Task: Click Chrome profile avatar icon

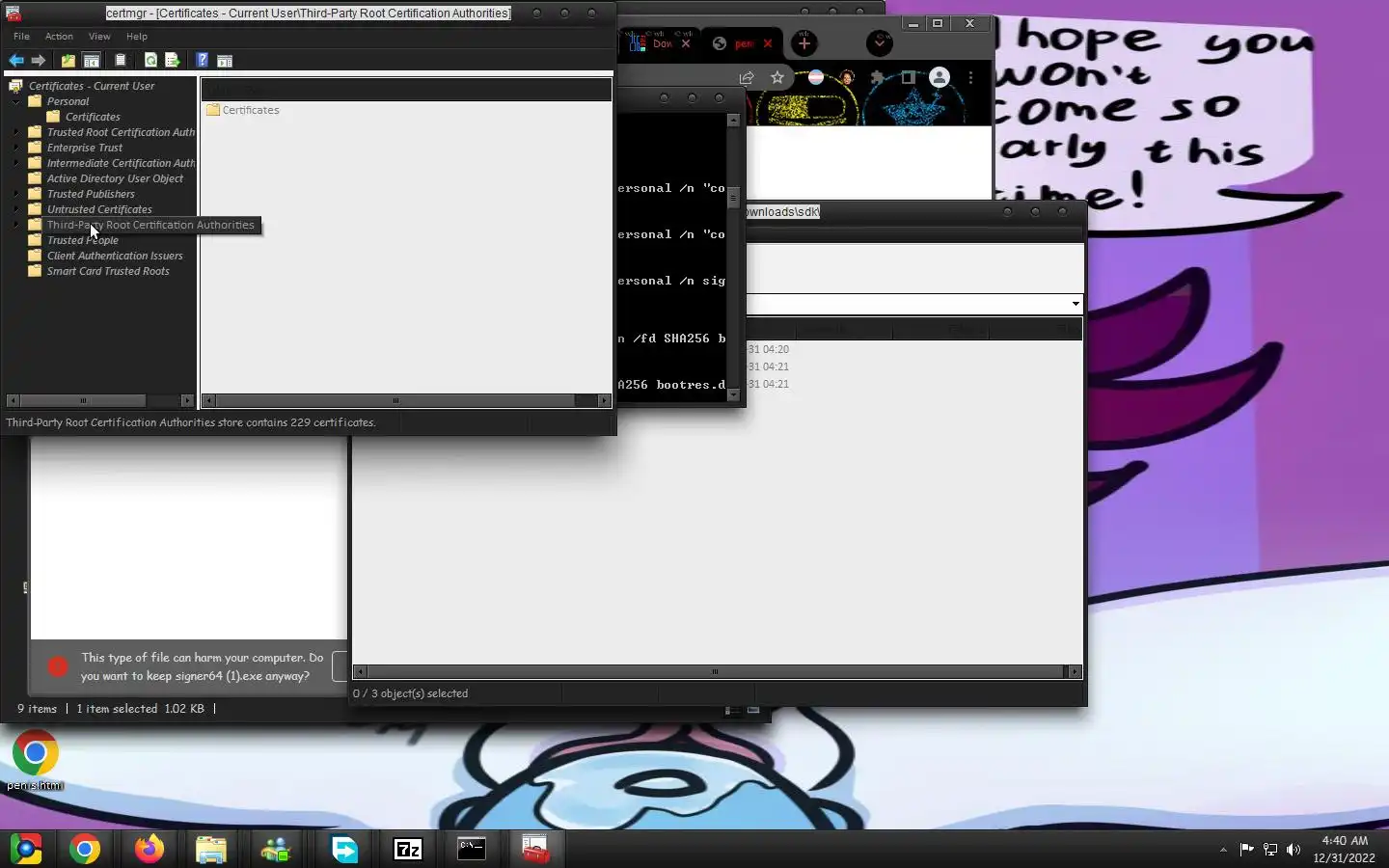Action: pos(940,78)
